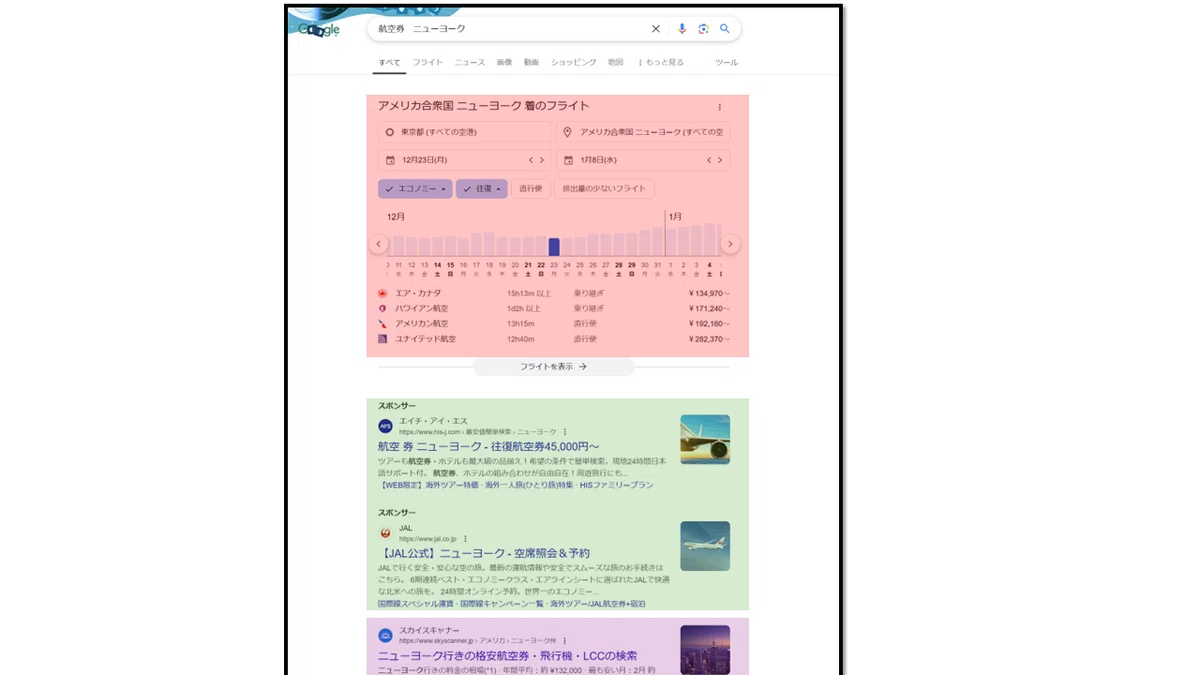Go to the next return date after 1月8日
The height and width of the screenshot is (675, 1200).
(x=721, y=160)
